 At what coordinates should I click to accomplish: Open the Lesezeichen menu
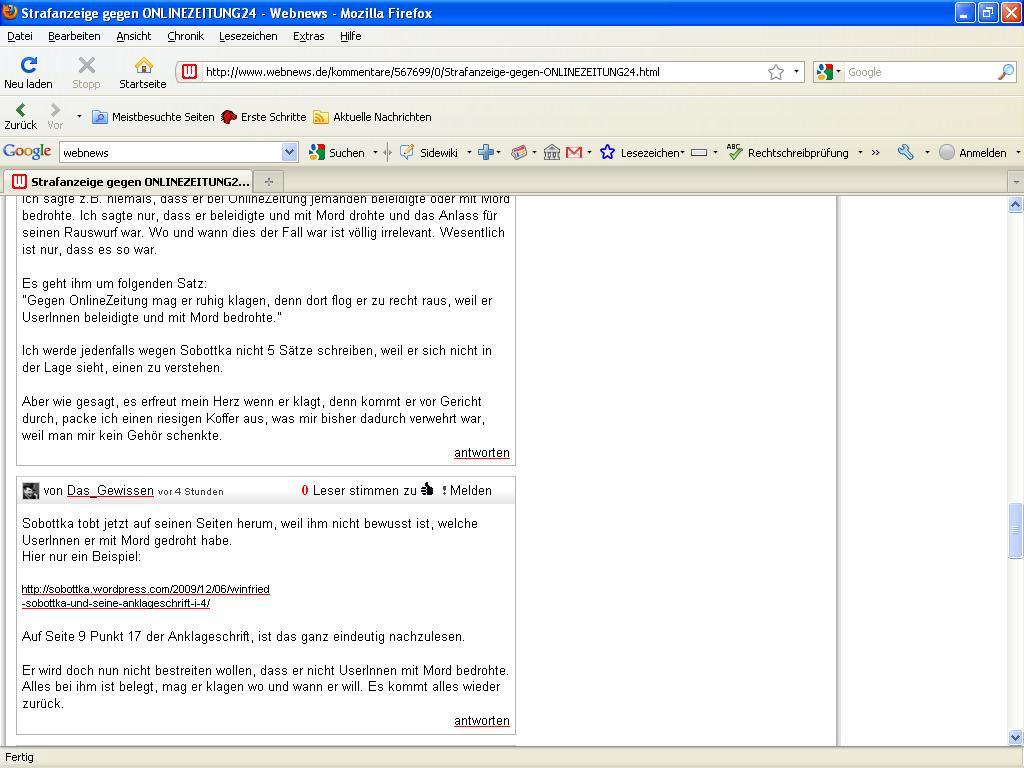248,36
